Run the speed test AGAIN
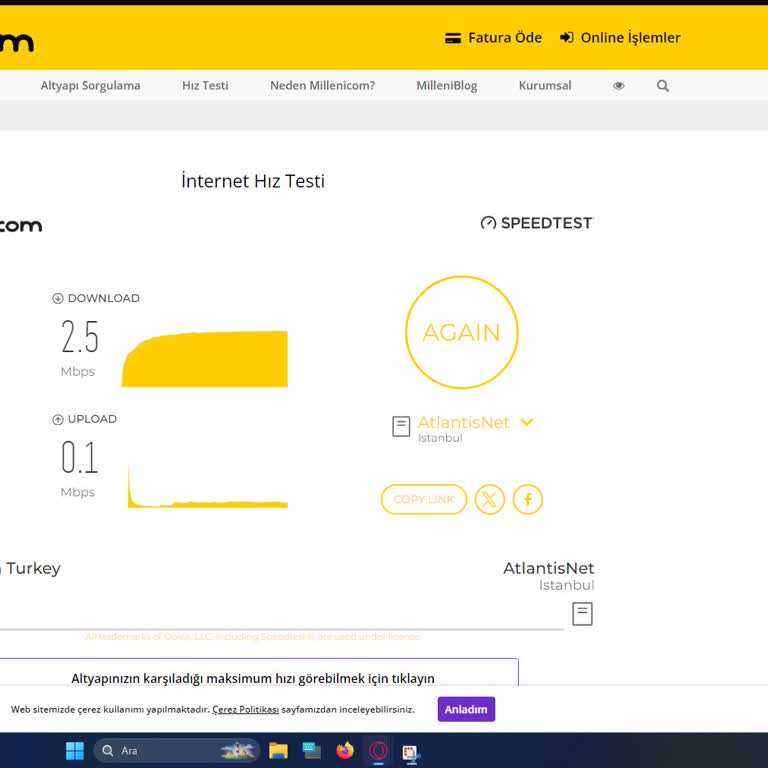Viewport: 768px width, 768px height. [x=461, y=332]
